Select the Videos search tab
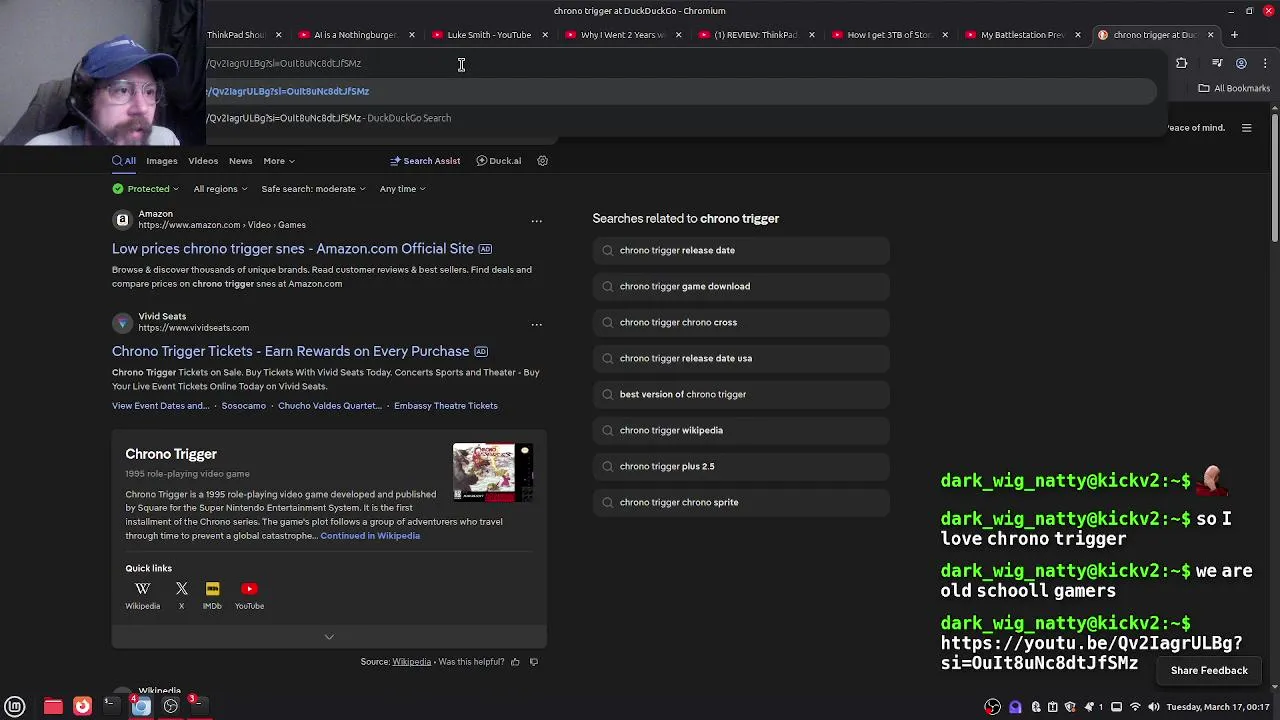The image size is (1280, 720). tap(202, 161)
